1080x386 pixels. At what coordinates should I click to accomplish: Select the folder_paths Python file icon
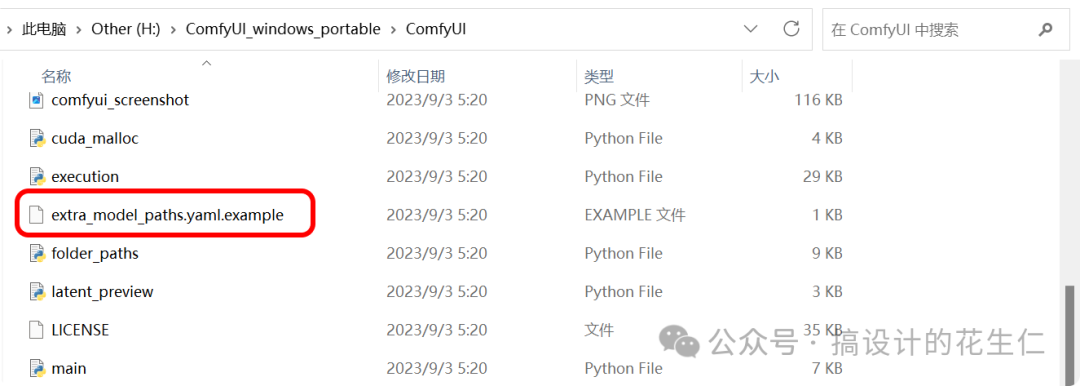pyautogui.click(x=37, y=254)
